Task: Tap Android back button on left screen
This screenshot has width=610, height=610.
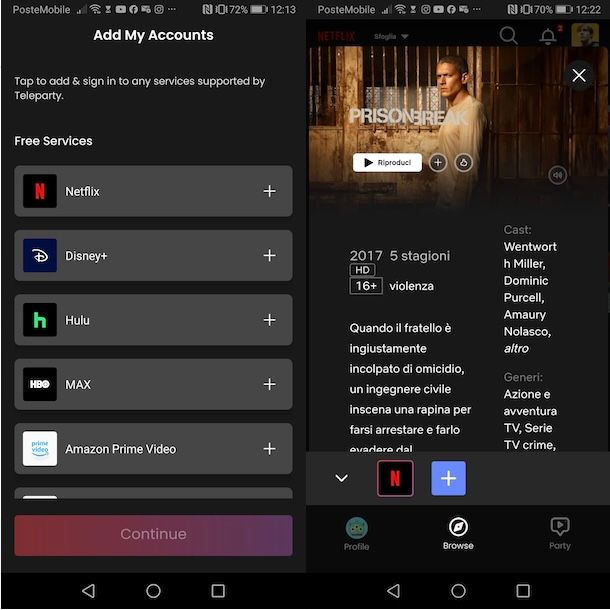Action: click(x=89, y=591)
